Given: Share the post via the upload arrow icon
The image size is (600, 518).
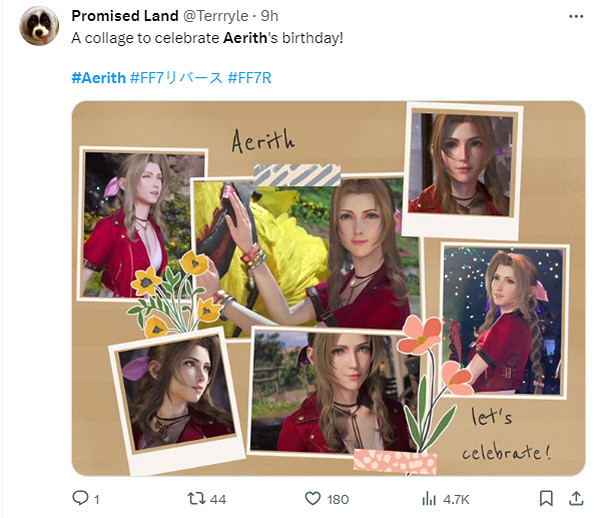Looking at the screenshot, I should [x=575, y=498].
